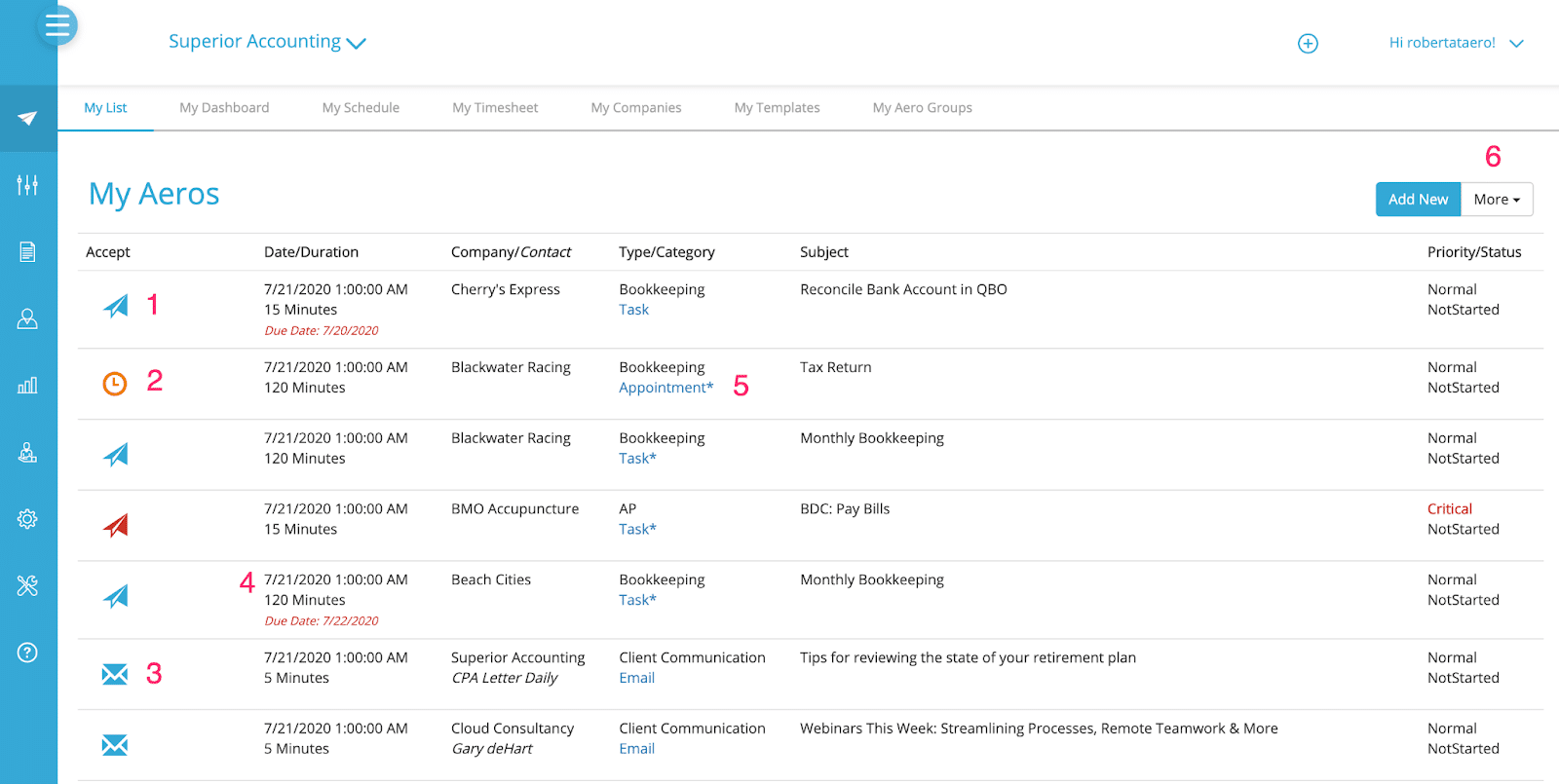Click the hamburger menu icon
This screenshot has height=784, width=1559.
pyautogui.click(x=57, y=26)
